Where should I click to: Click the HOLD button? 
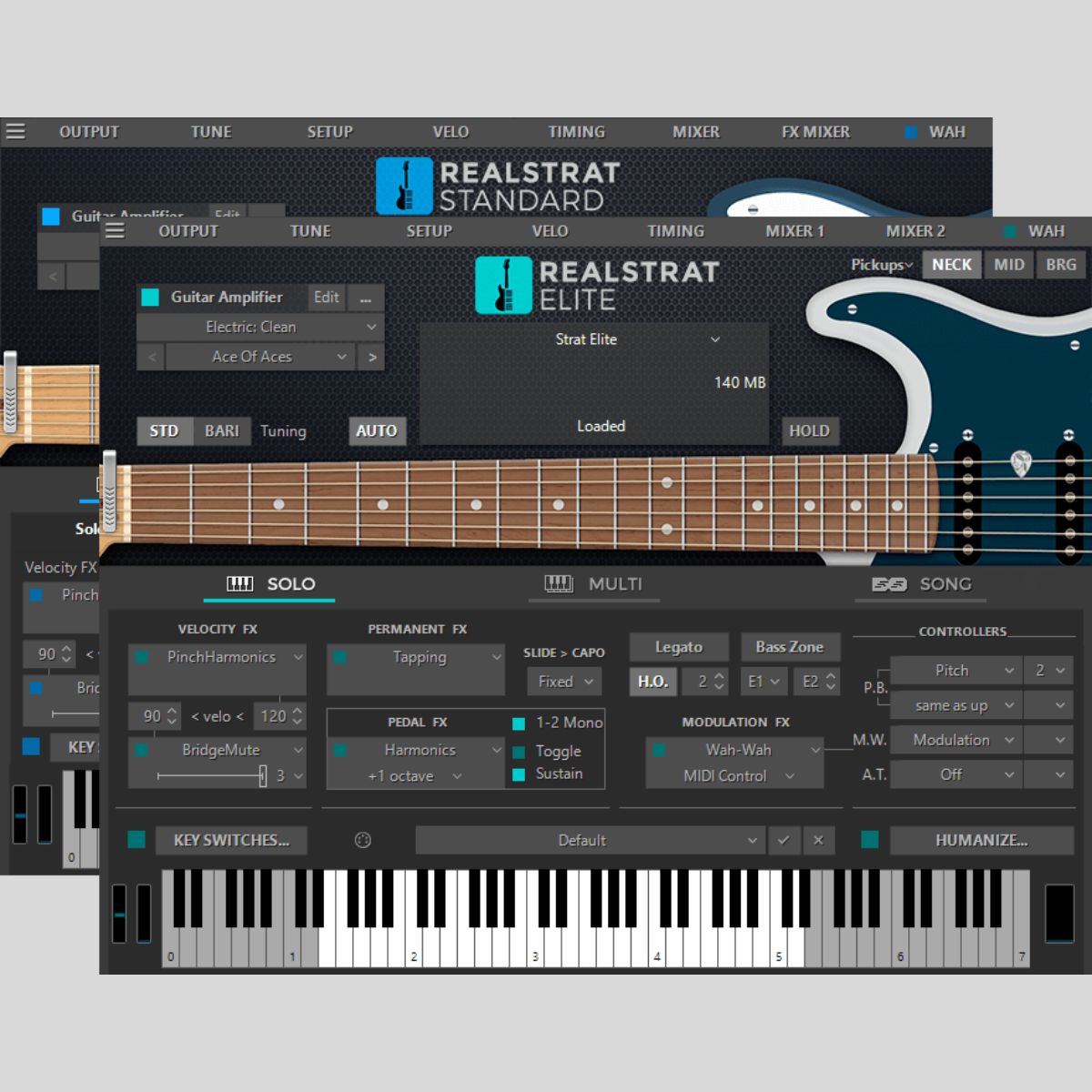click(809, 431)
